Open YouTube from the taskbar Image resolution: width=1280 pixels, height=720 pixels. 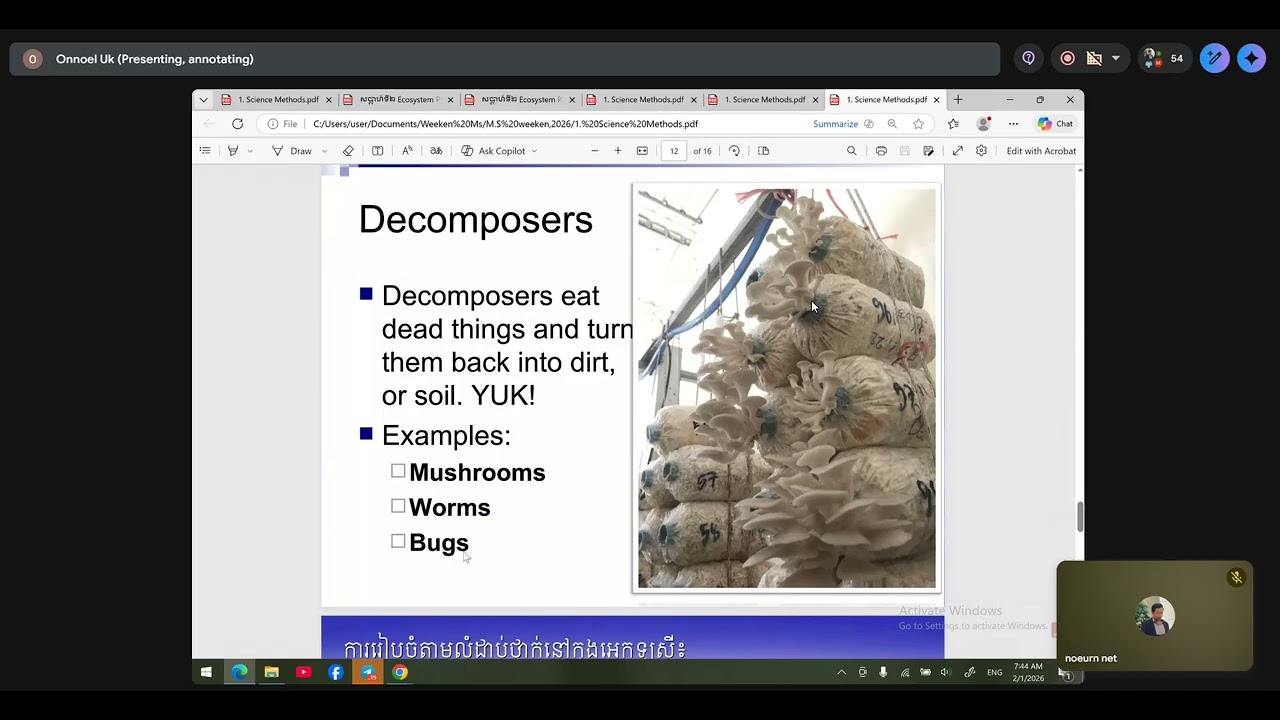(x=303, y=672)
